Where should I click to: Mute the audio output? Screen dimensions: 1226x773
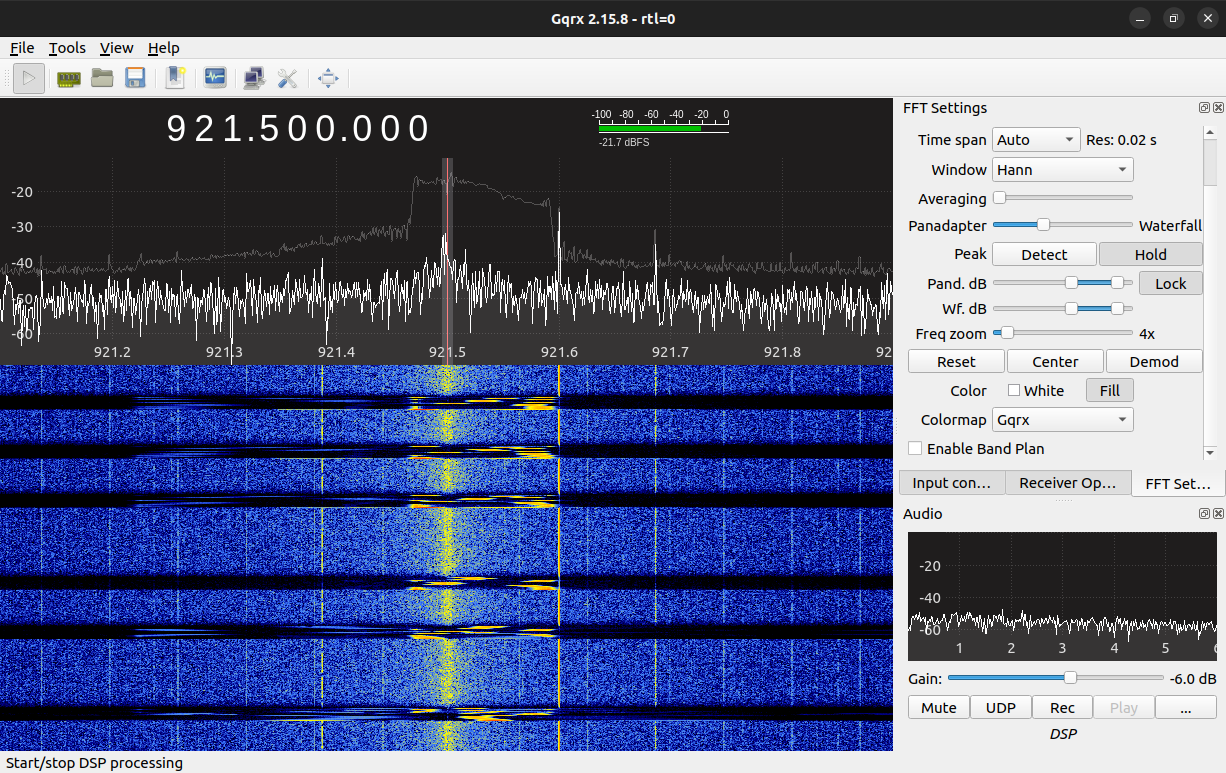939,708
